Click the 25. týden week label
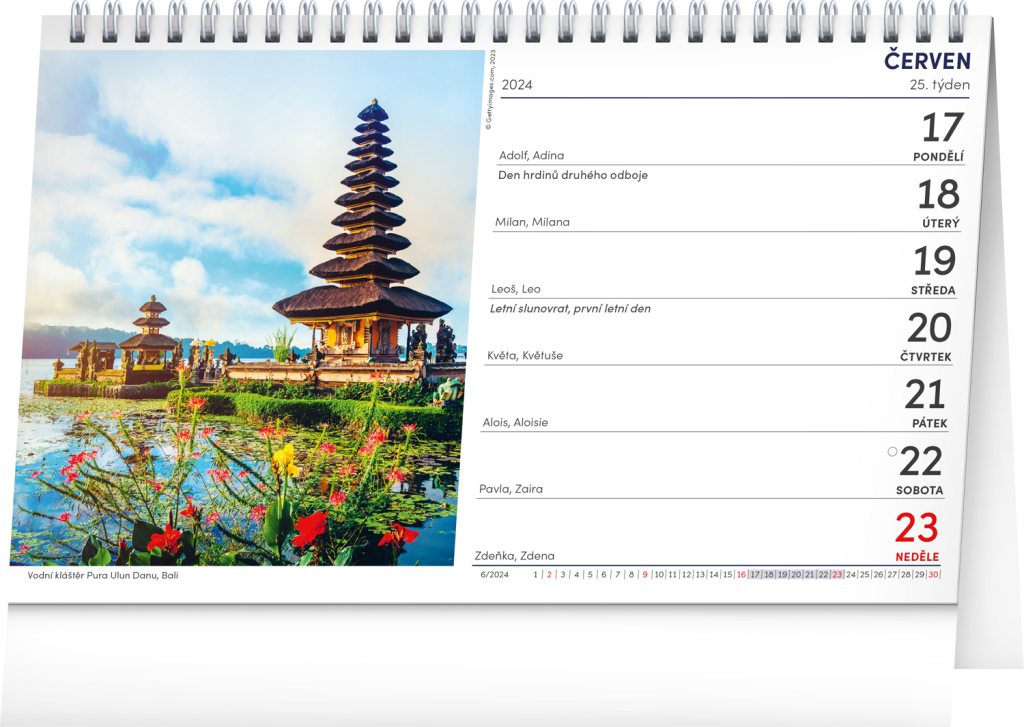1024x727 pixels. pyautogui.click(x=939, y=85)
